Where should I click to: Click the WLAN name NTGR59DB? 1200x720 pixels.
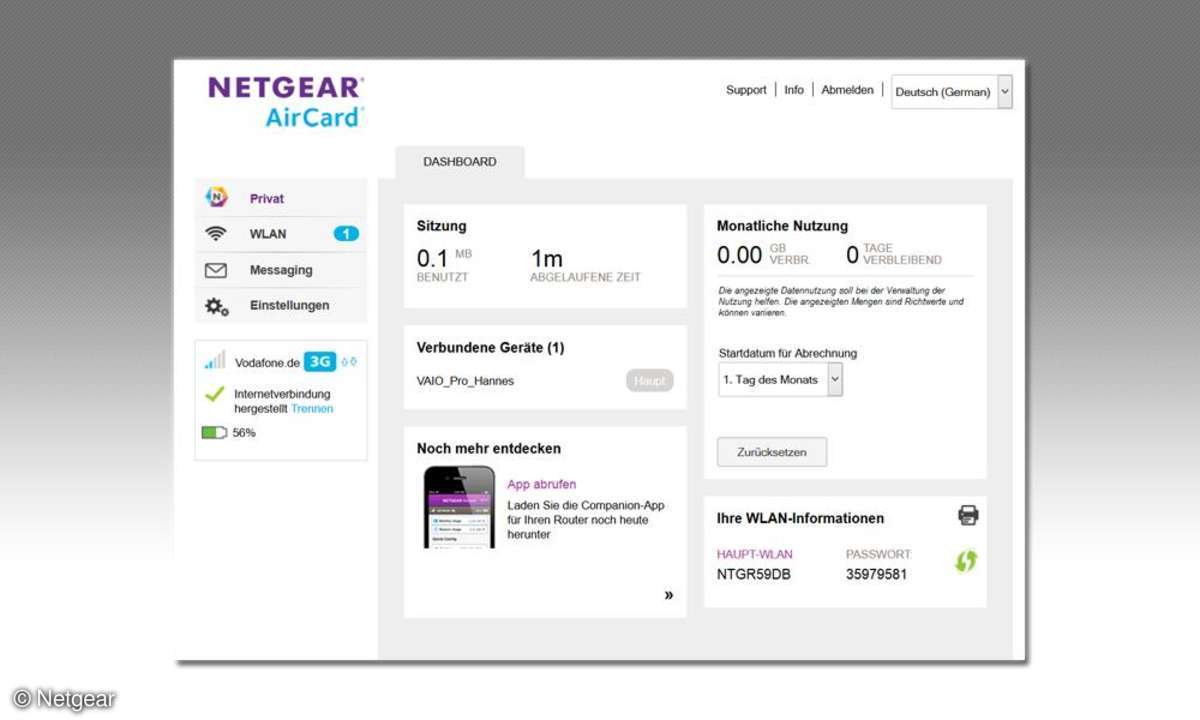754,575
